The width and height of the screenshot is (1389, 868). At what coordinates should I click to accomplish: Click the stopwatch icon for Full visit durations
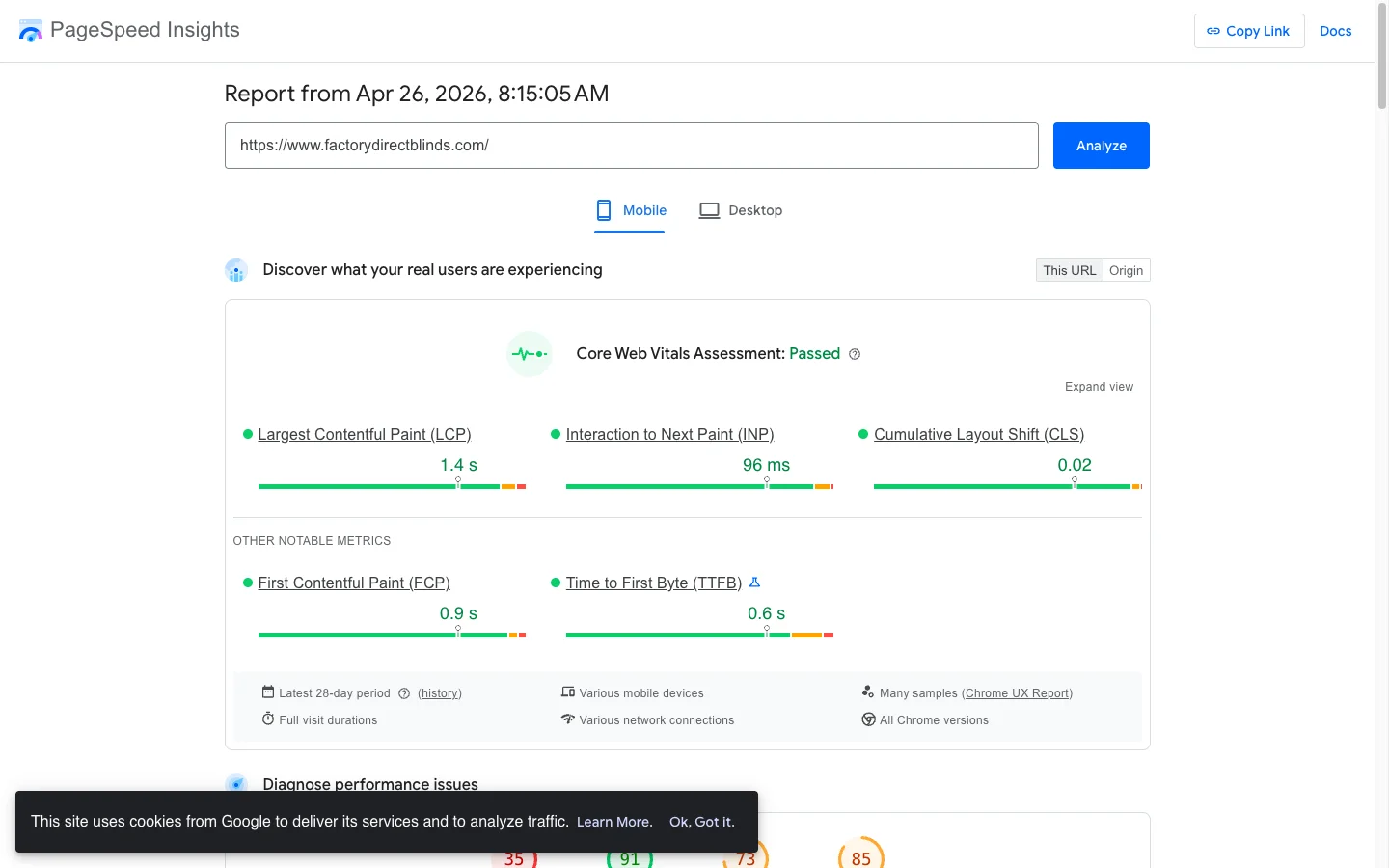(268, 719)
